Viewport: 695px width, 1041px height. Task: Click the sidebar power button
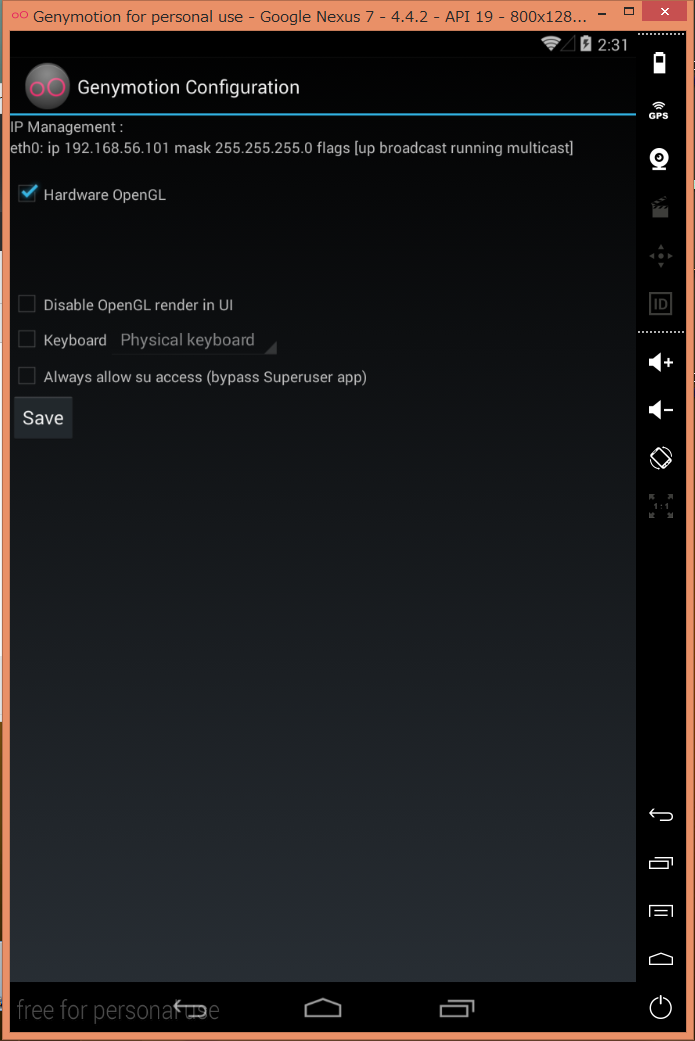[660, 1006]
